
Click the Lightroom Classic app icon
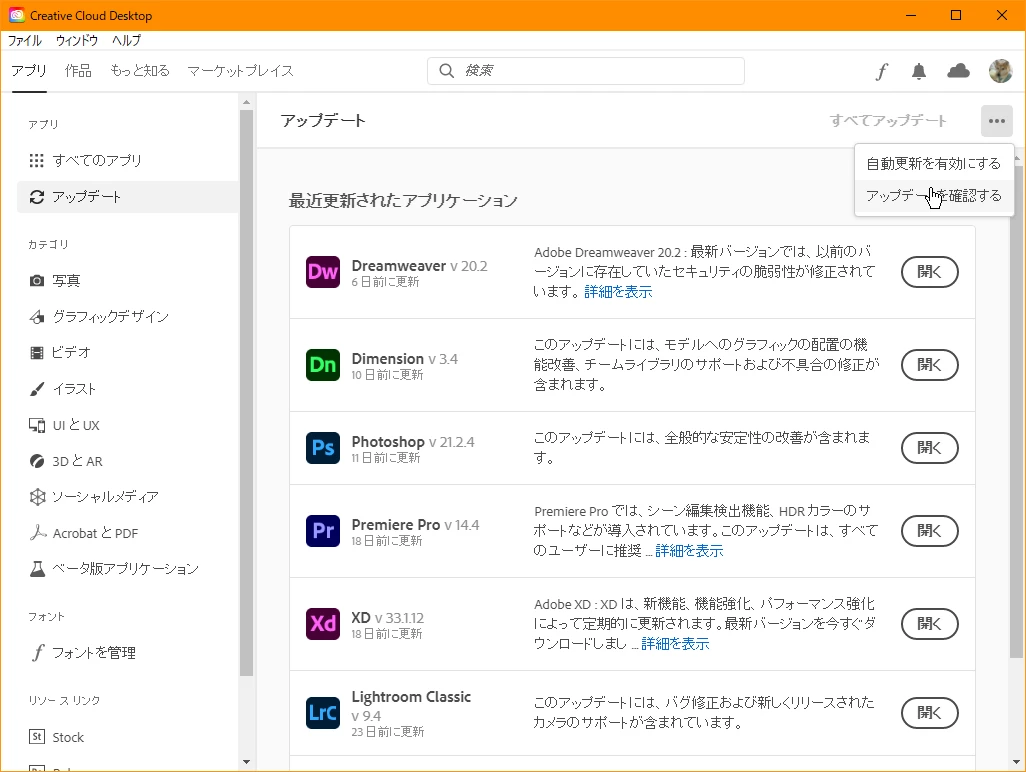[x=323, y=713]
